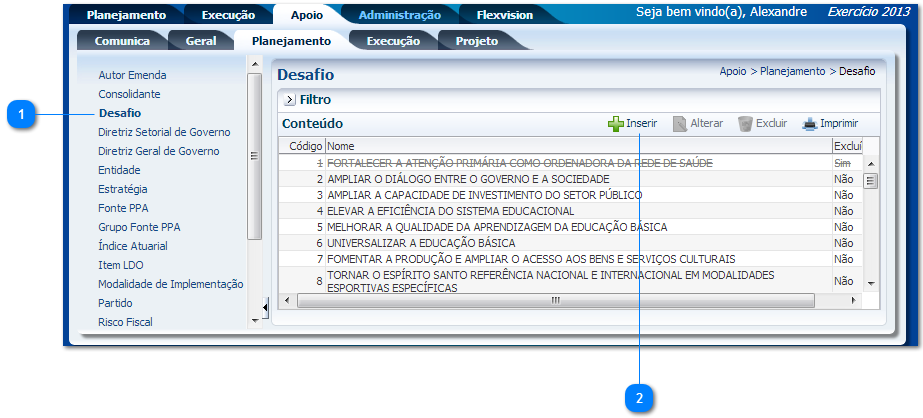Open Consolidante in the sidebar
This screenshot has width=923, height=418.
click(x=130, y=94)
